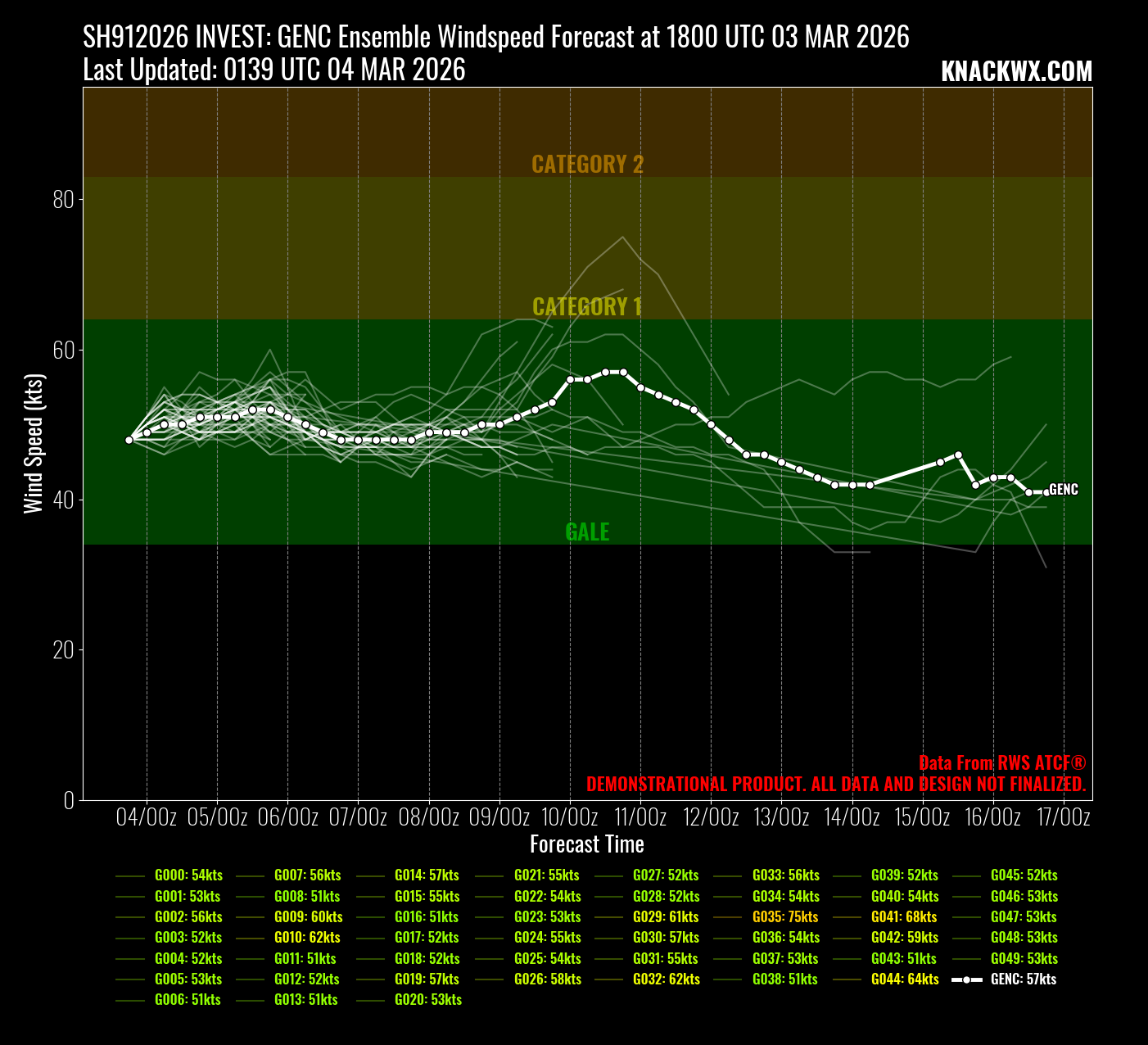Click the 10/00z x-axis tick label

click(569, 817)
